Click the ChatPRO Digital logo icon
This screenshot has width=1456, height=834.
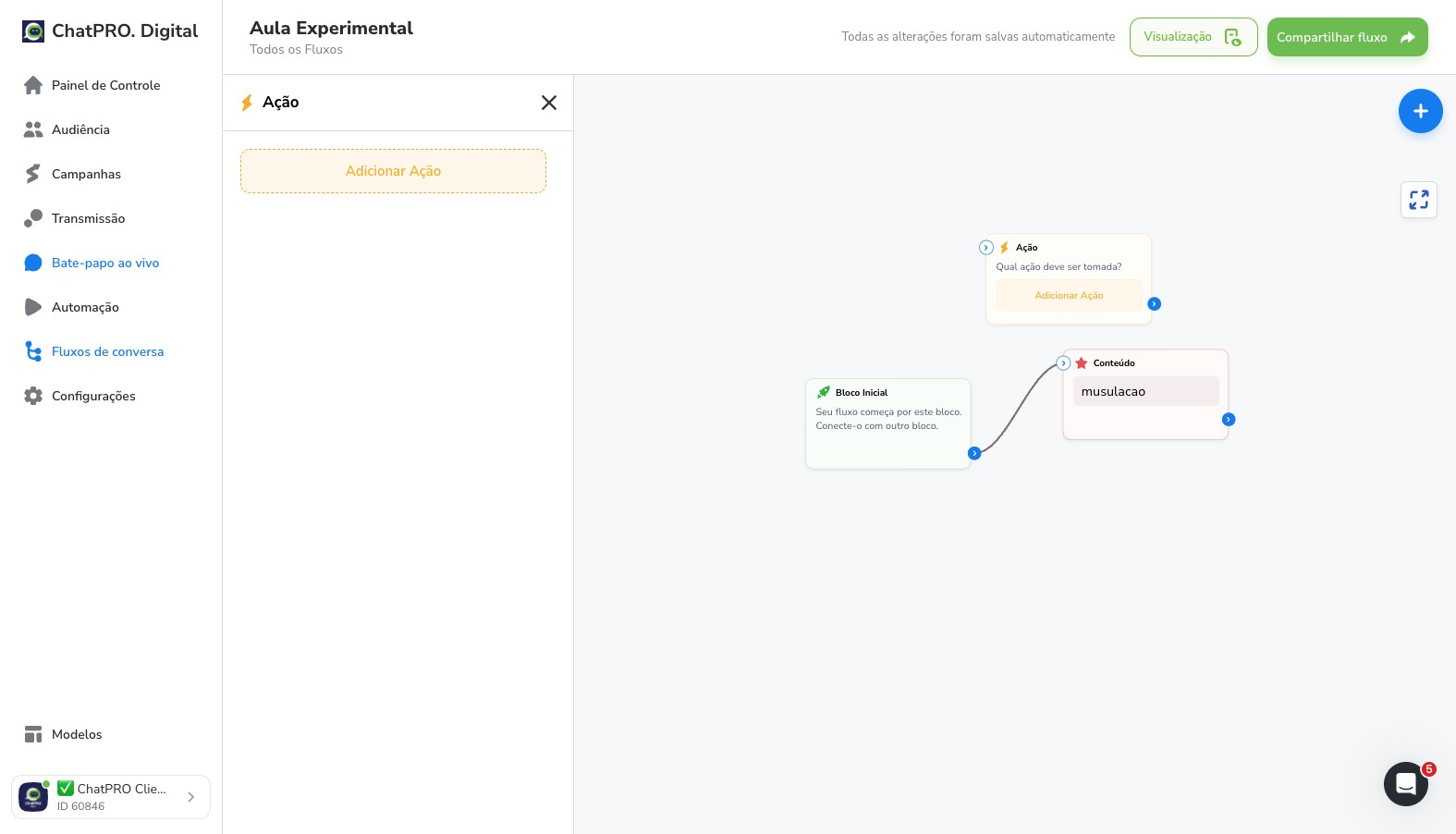pyautogui.click(x=33, y=31)
